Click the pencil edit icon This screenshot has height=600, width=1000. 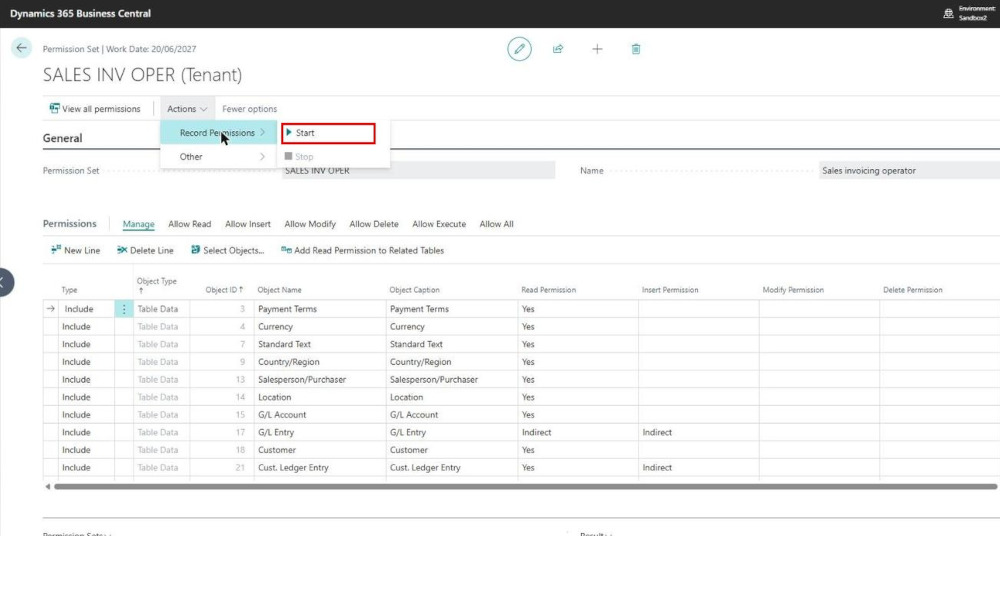(519, 49)
